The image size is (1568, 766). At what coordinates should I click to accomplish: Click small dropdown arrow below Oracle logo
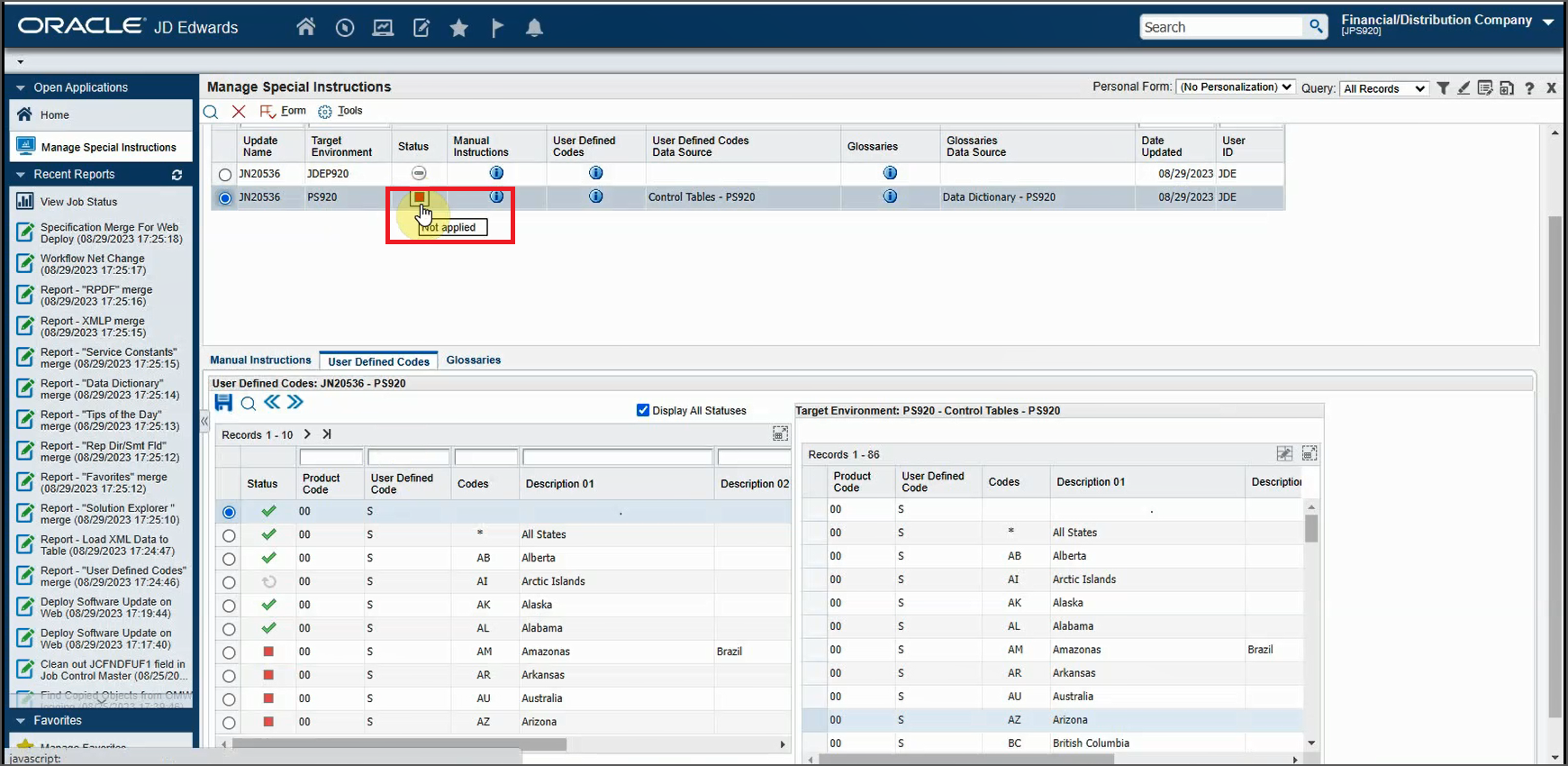[20, 62]
